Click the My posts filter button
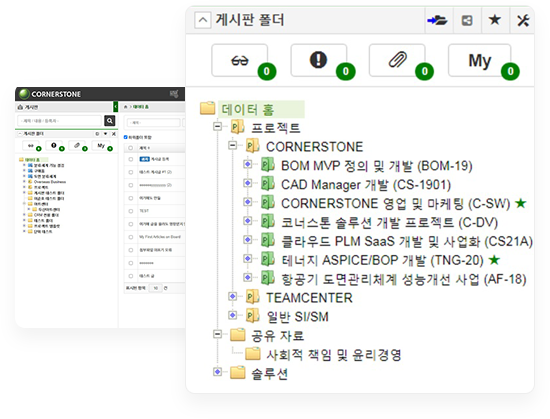The height and width of the screenshot is (419, 550). (x=479, y=60)
